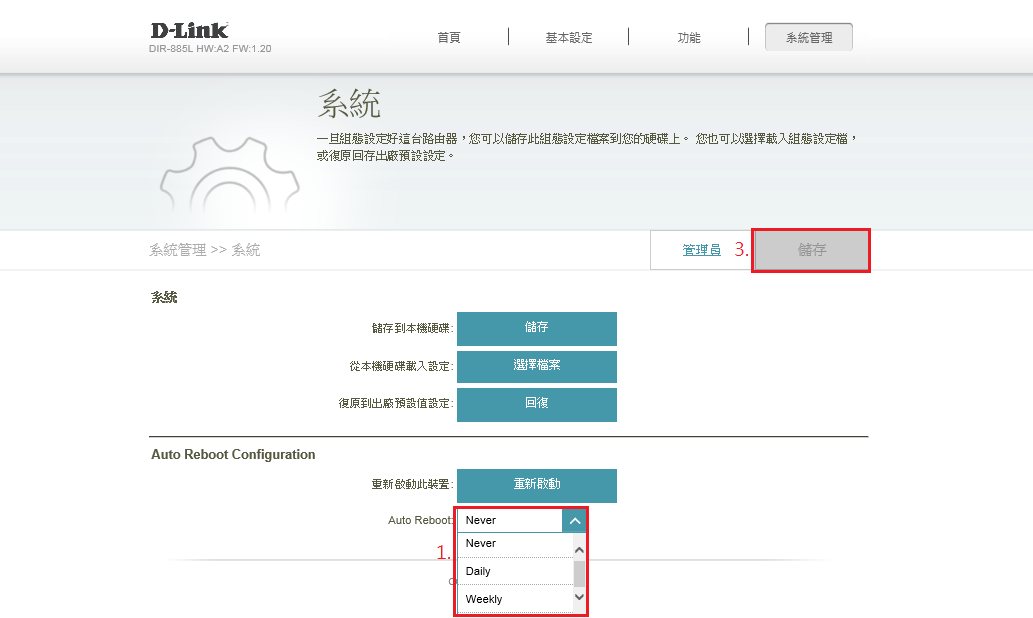Click the 選擇檔案 button
This screenshot has height=618, width=1033.
pyautogui.click(x=536, y=366)
